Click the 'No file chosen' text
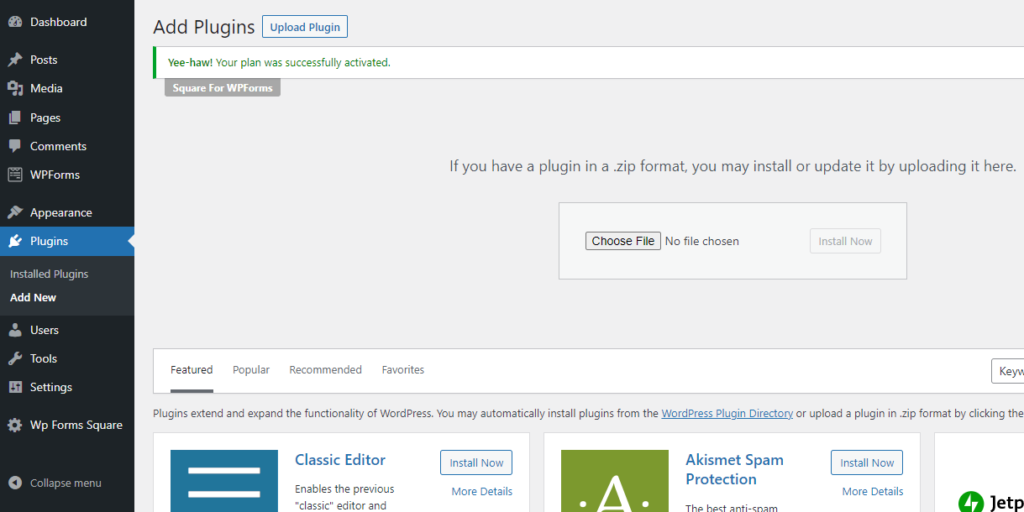1024x512 pixels. pyautogui.click(x=702, y=241)
